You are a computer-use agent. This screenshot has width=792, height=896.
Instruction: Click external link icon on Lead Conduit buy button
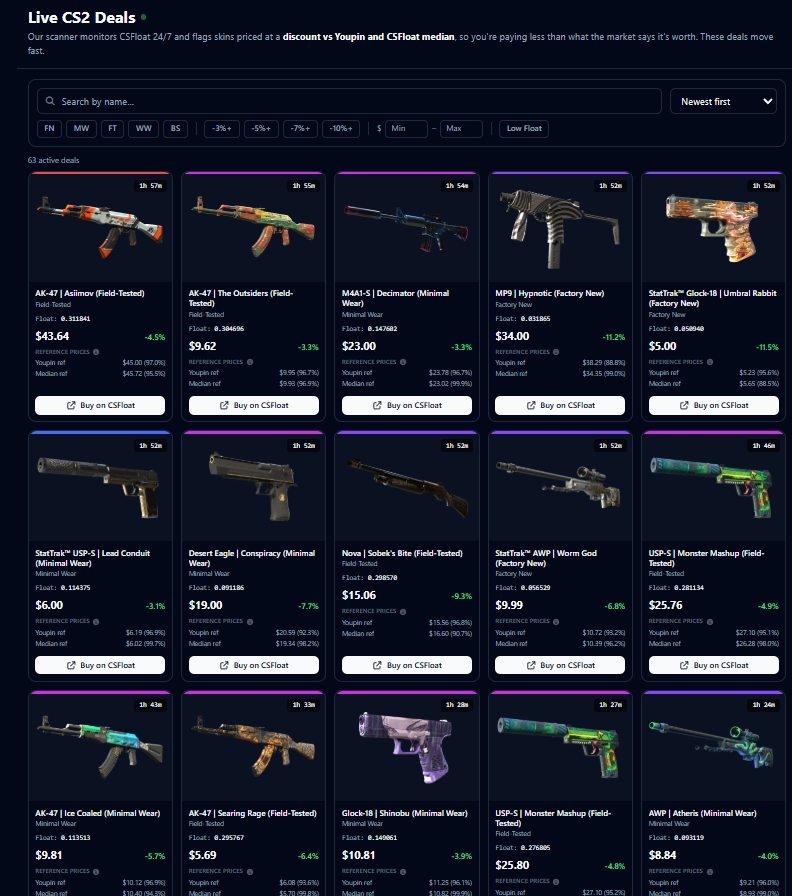(x=71, y=665)
